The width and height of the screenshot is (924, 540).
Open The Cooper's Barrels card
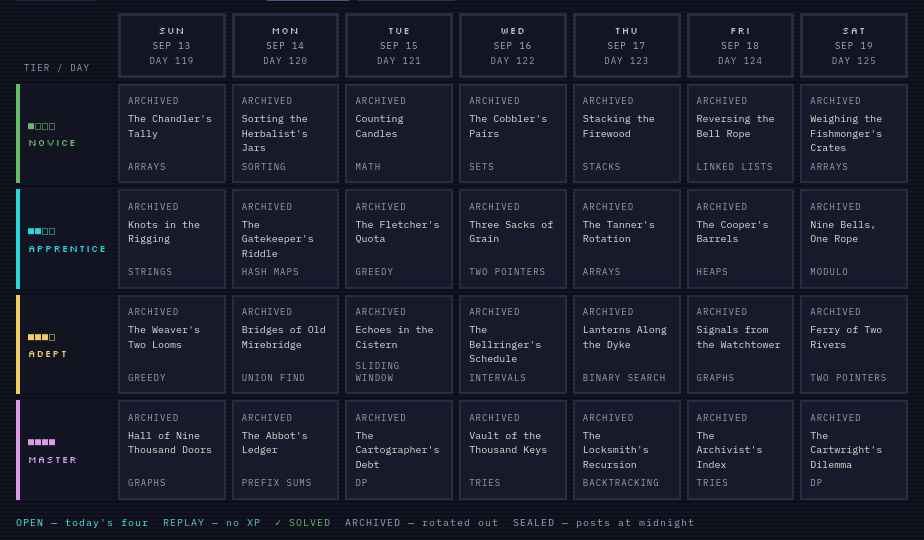(740, 239)
